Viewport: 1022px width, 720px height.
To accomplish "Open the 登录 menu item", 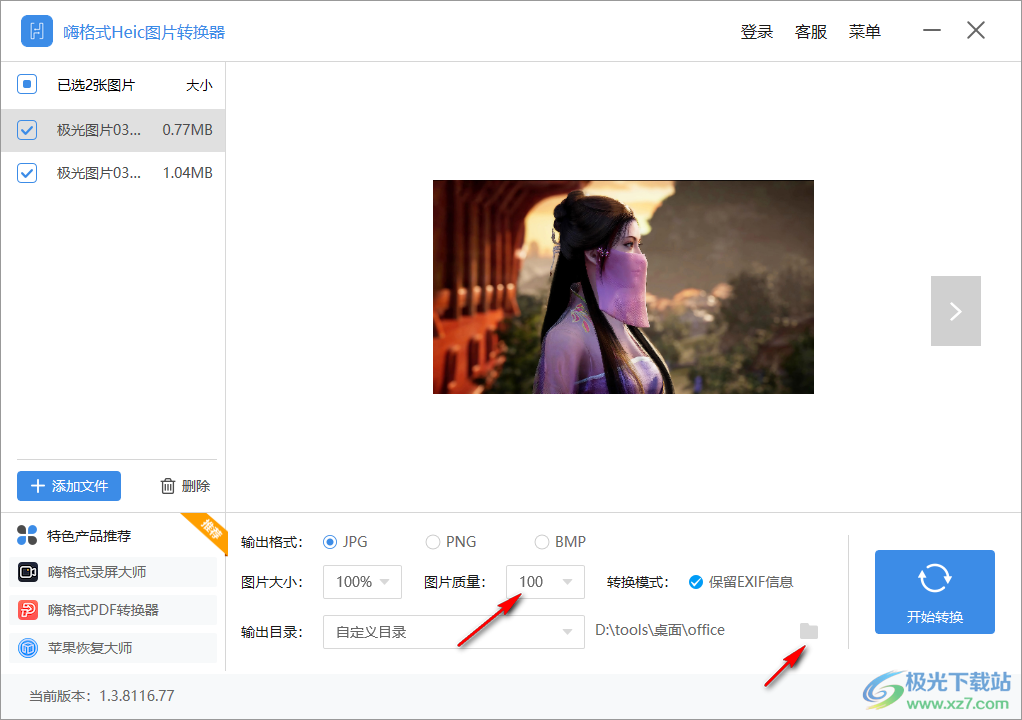I will 757,31.
